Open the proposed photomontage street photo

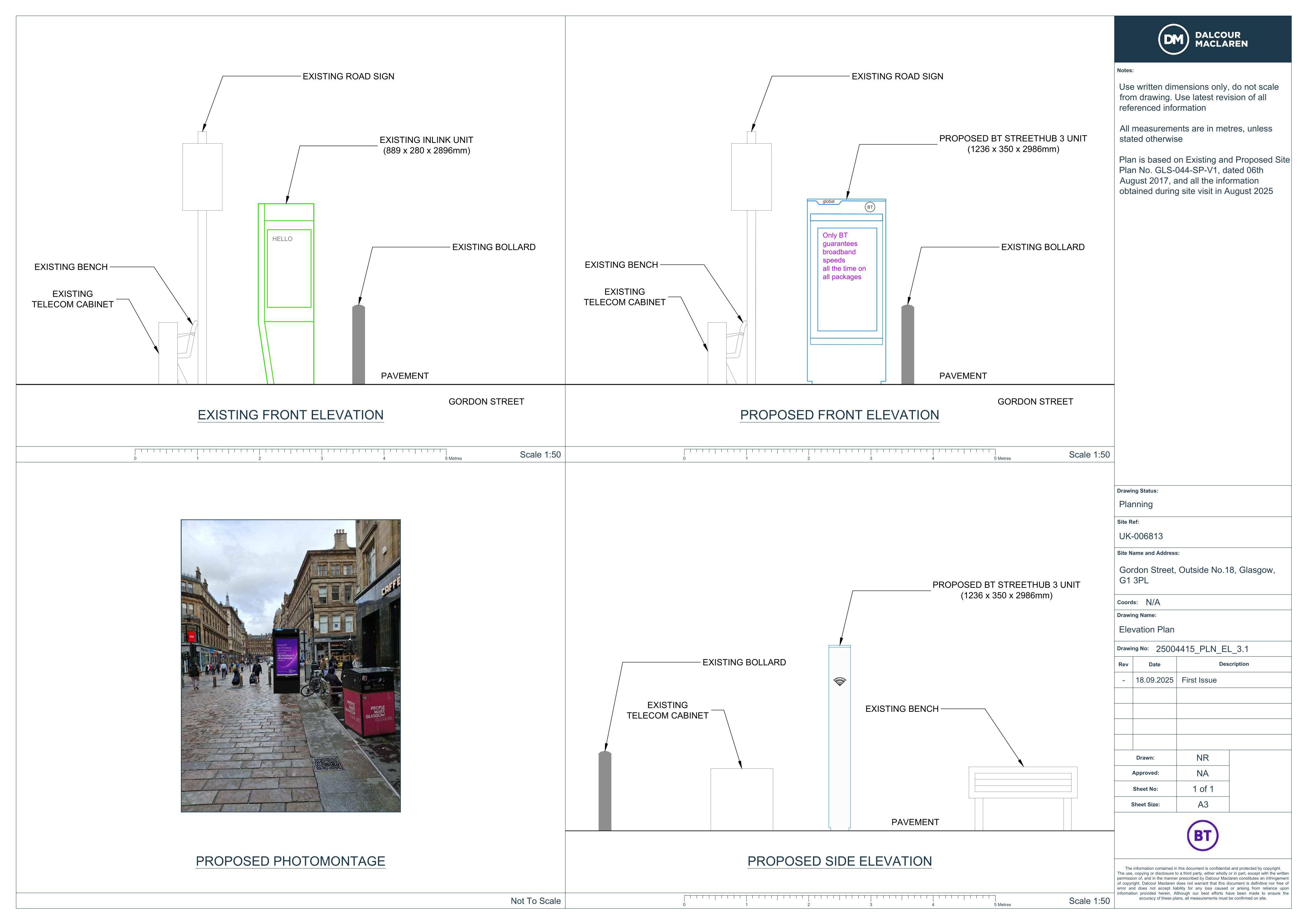pos(291,666)
